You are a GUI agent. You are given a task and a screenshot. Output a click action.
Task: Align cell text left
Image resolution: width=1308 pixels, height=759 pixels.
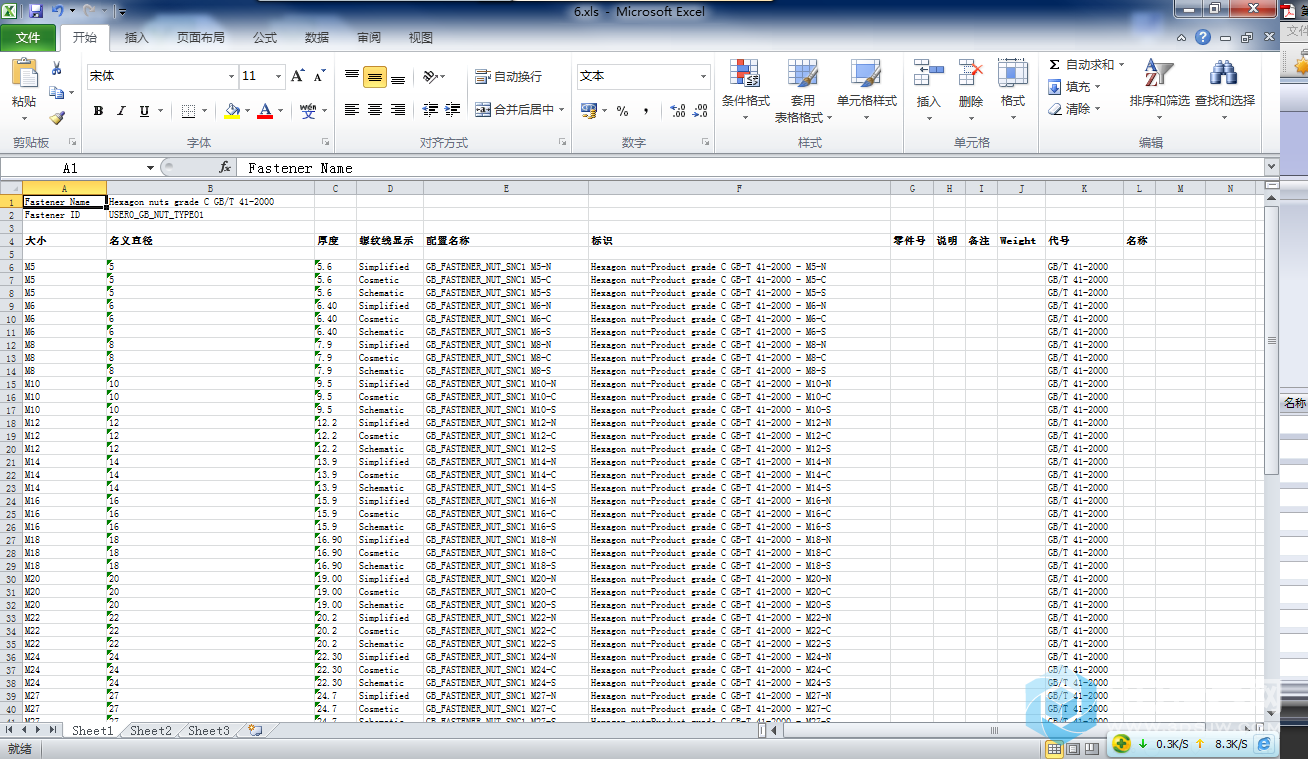tap(352, 110)
